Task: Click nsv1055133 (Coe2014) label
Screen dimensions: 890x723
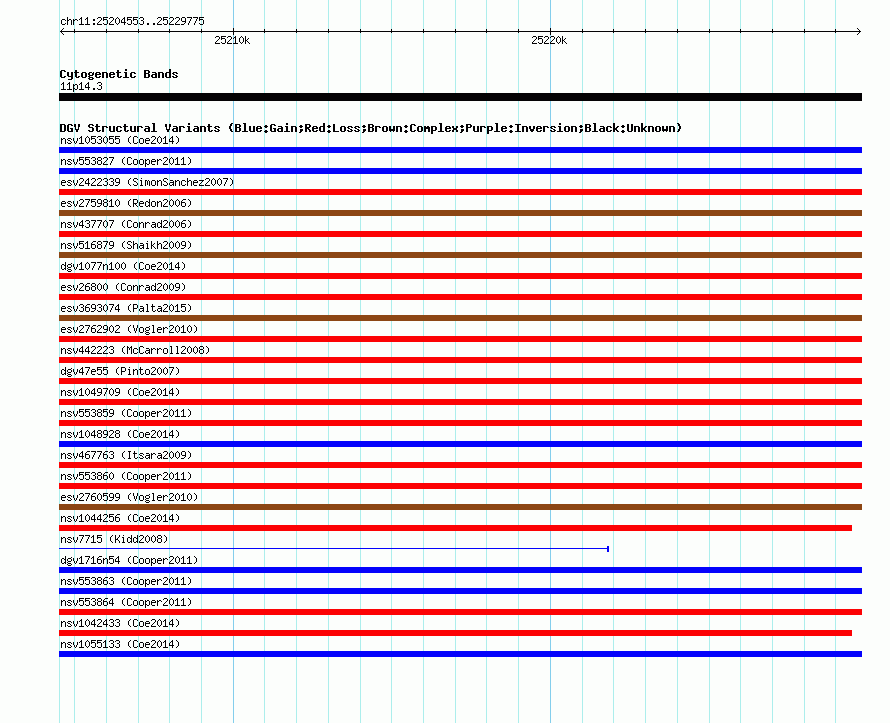Action: [120, 644]
